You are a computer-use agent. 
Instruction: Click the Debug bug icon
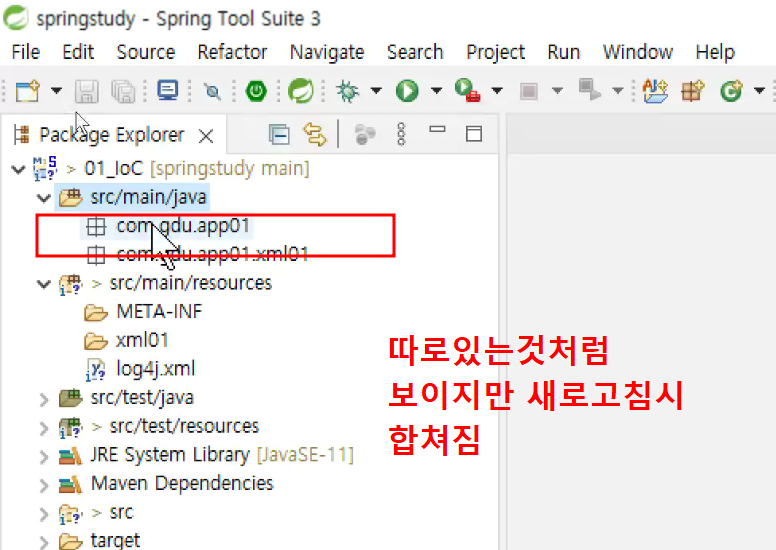(x=347, y=91)
